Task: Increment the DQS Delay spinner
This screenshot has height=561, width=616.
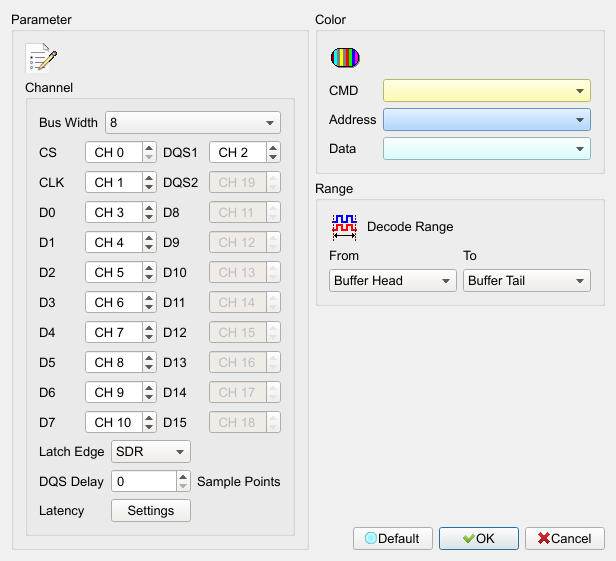Action: [x=183, y=477]
